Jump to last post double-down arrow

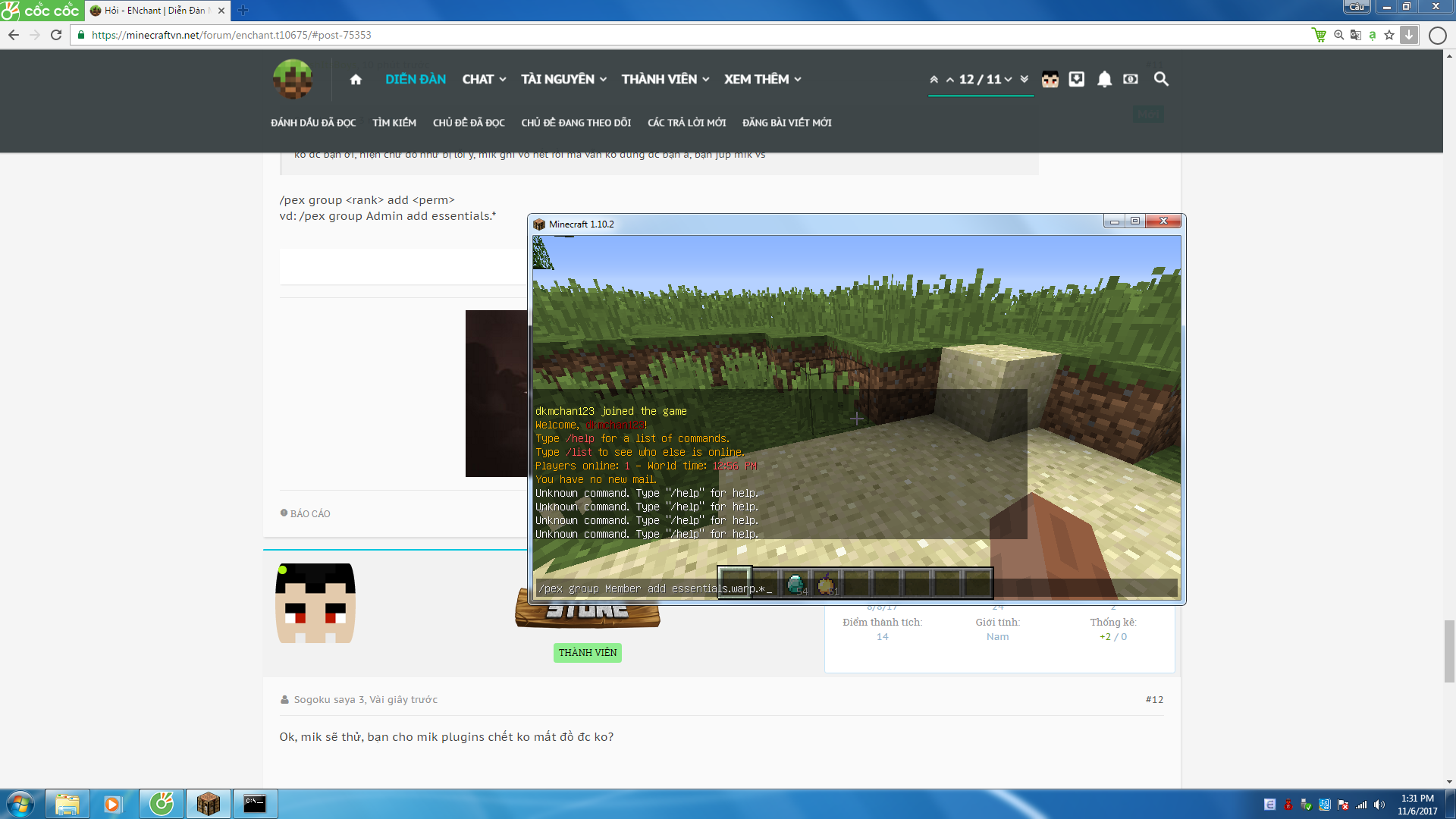click(x=1025, y=80)
